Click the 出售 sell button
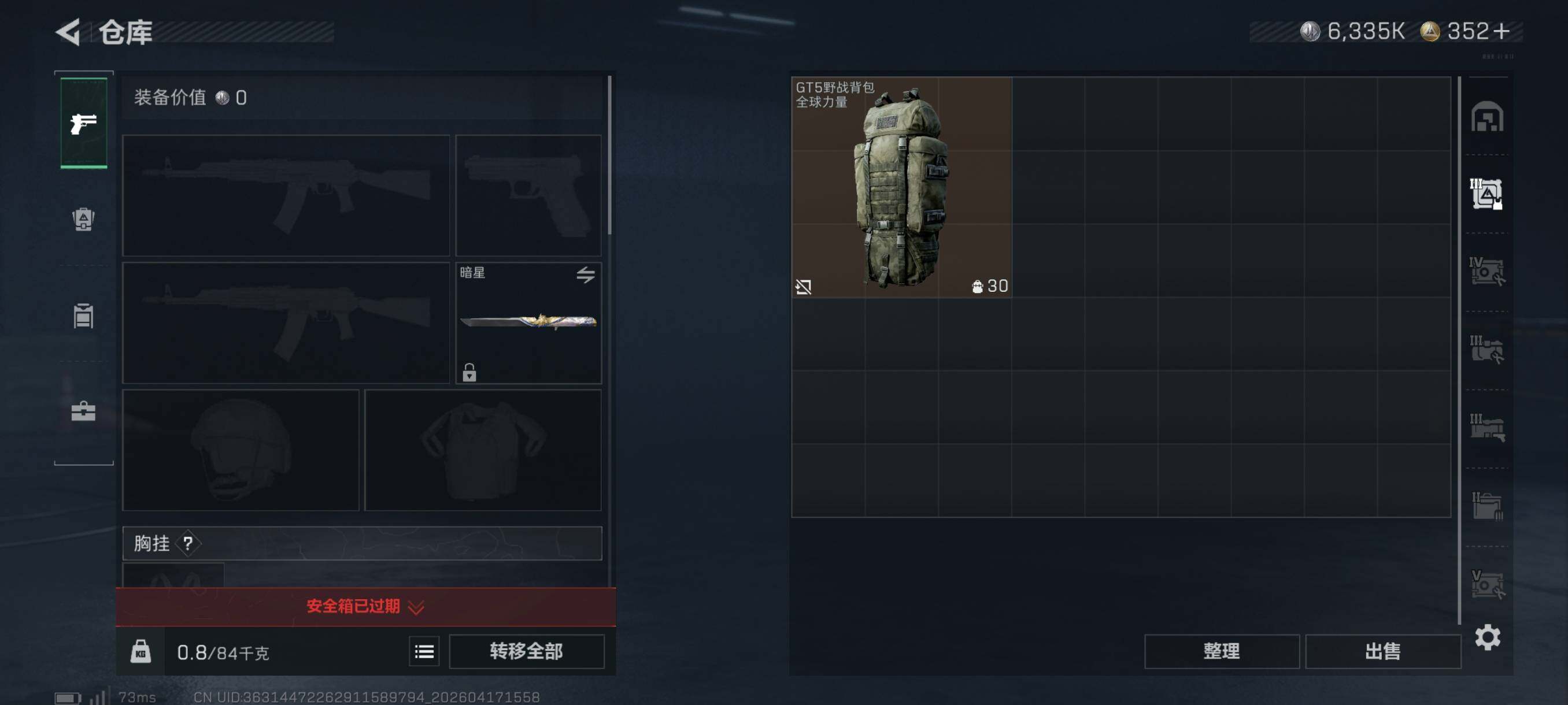 coord(1383,651)
